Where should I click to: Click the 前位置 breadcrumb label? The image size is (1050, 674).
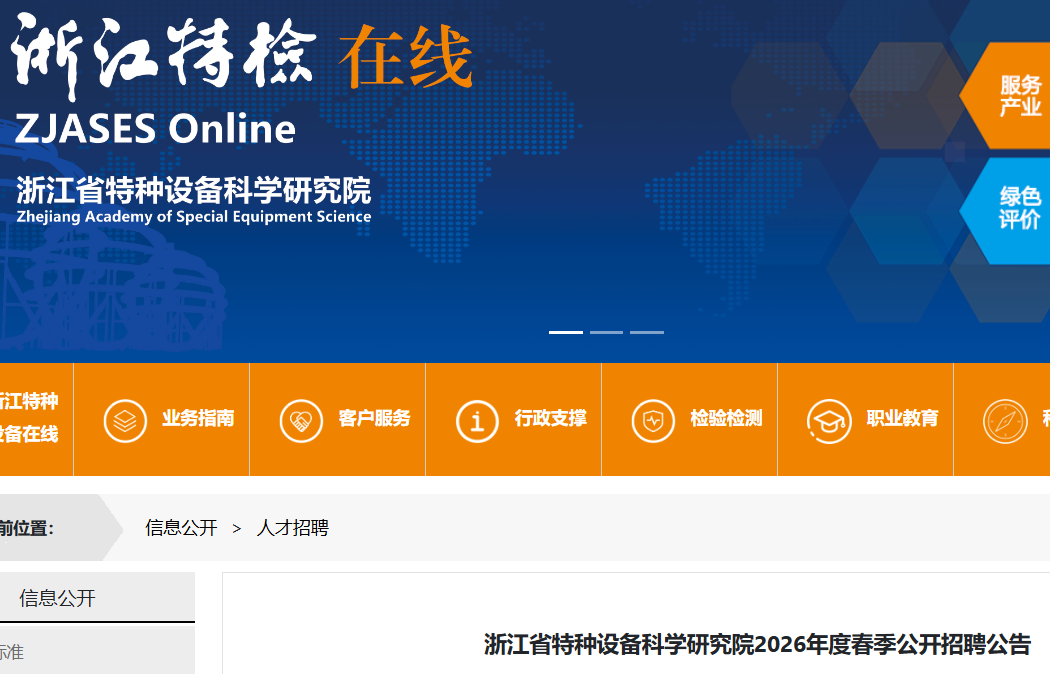pyautogui.click(x=27, y=528)
